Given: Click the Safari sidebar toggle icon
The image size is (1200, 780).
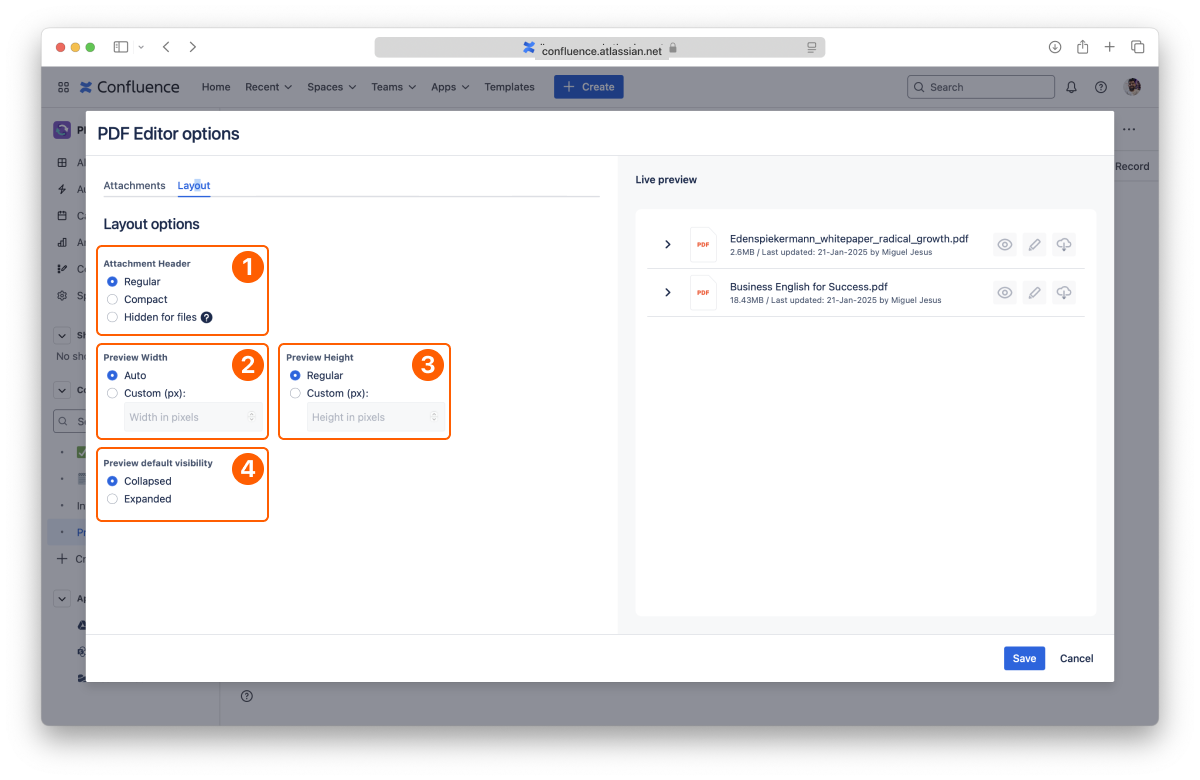Looking at the screenshot, I should coord(121,47).
